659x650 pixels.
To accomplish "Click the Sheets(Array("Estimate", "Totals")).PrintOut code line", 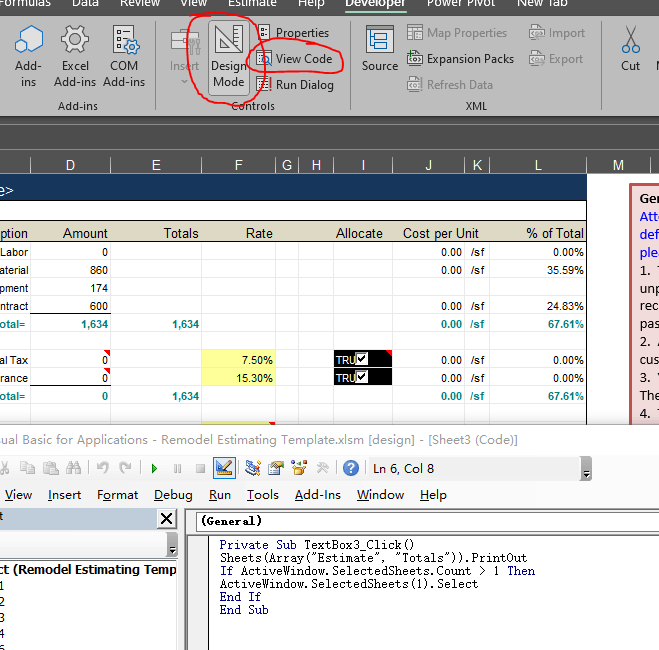I will (x=373, y=558).
